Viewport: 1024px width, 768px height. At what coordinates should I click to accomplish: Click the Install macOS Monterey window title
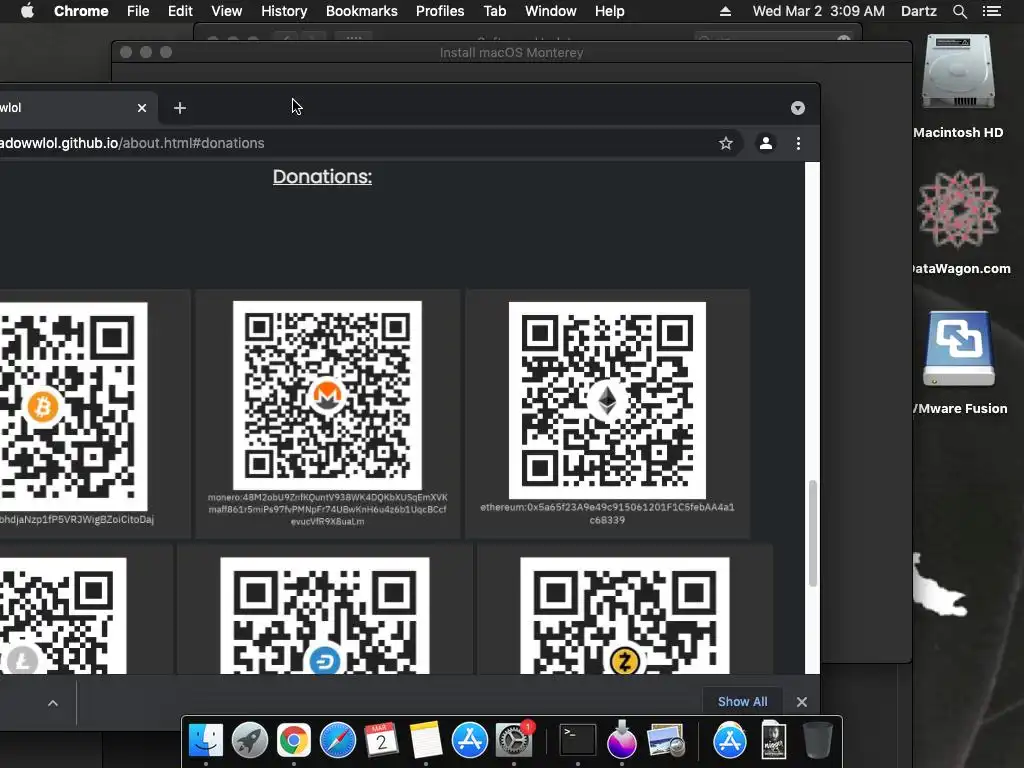click(511, 52)
